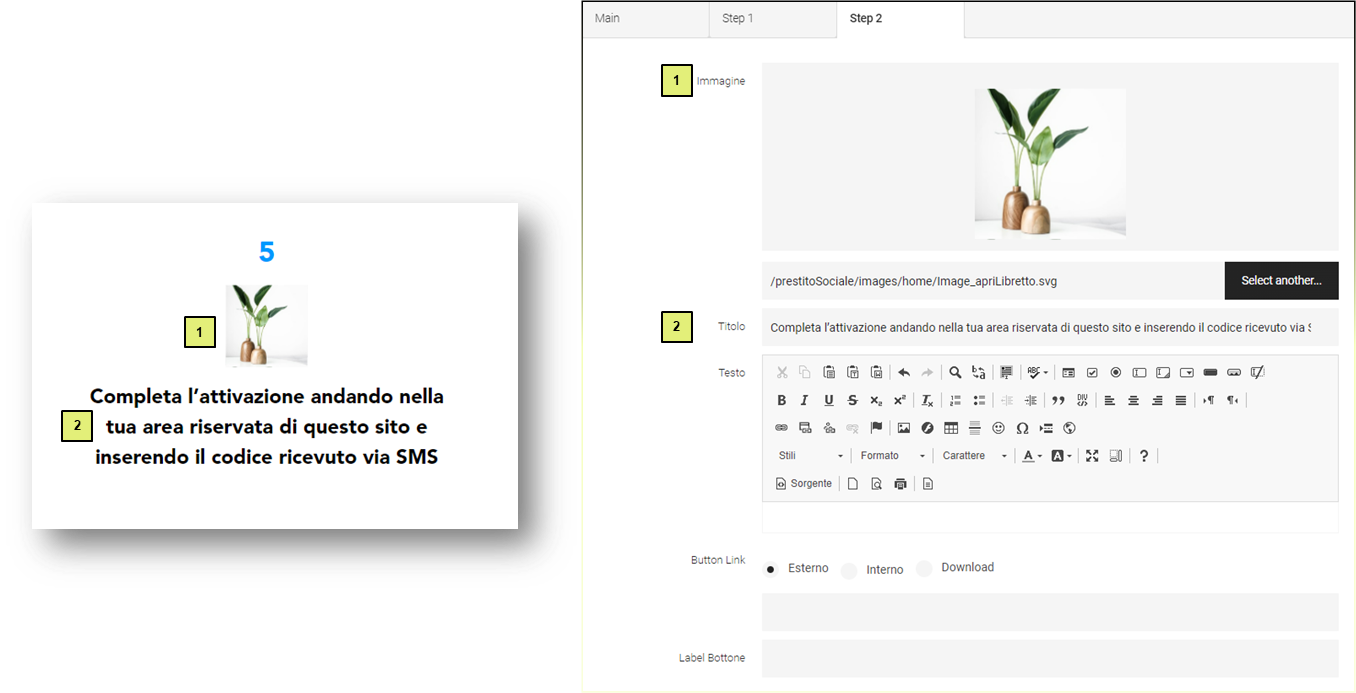1356x693 pixels.
Task: Insert an iframe with the globe icon
Action: 1069,428
